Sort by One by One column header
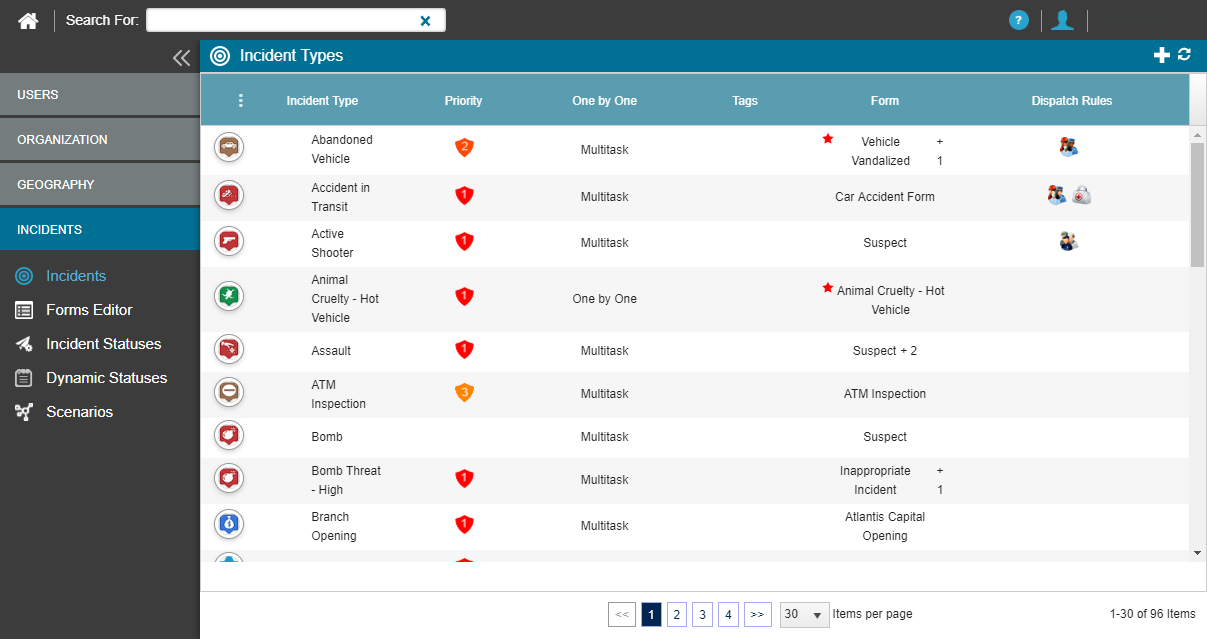 pyautogui.click(x=604, y=101)
